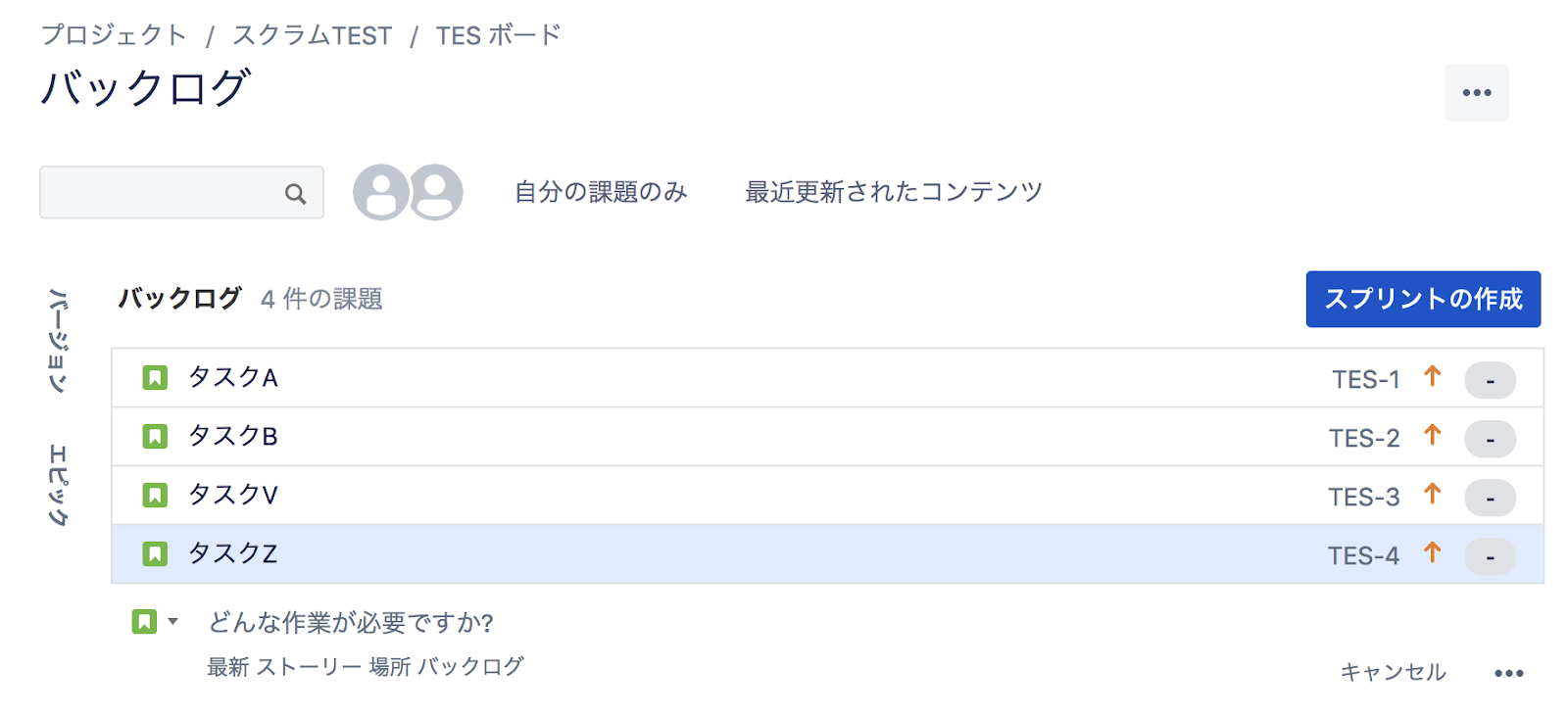The image size is (1568, 716).
Task: Click スプリントの作成 button
Action: (x=1423, y=299)
